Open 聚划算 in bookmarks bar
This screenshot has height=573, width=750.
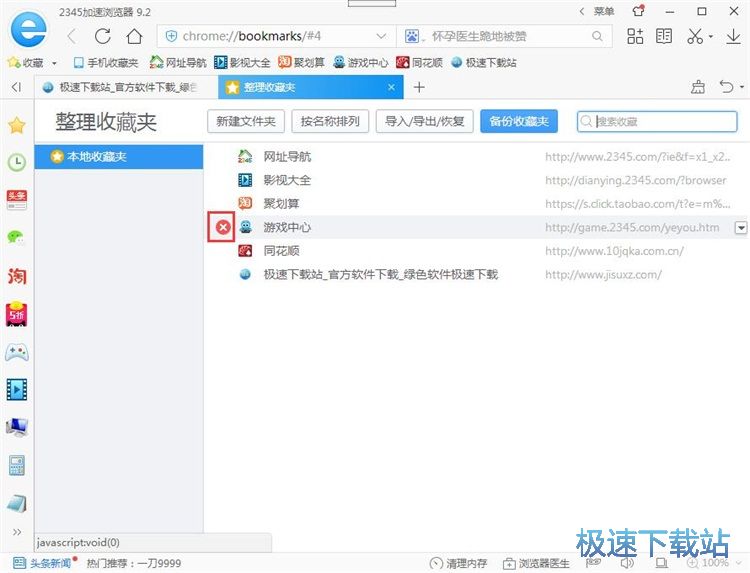301,63
